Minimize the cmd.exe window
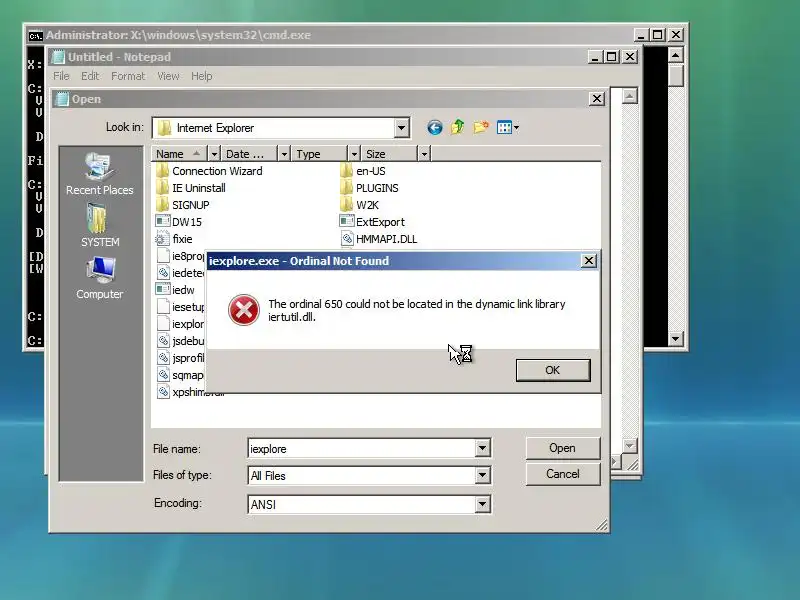Screen dimensions: 800x600 tap(641, 35)
